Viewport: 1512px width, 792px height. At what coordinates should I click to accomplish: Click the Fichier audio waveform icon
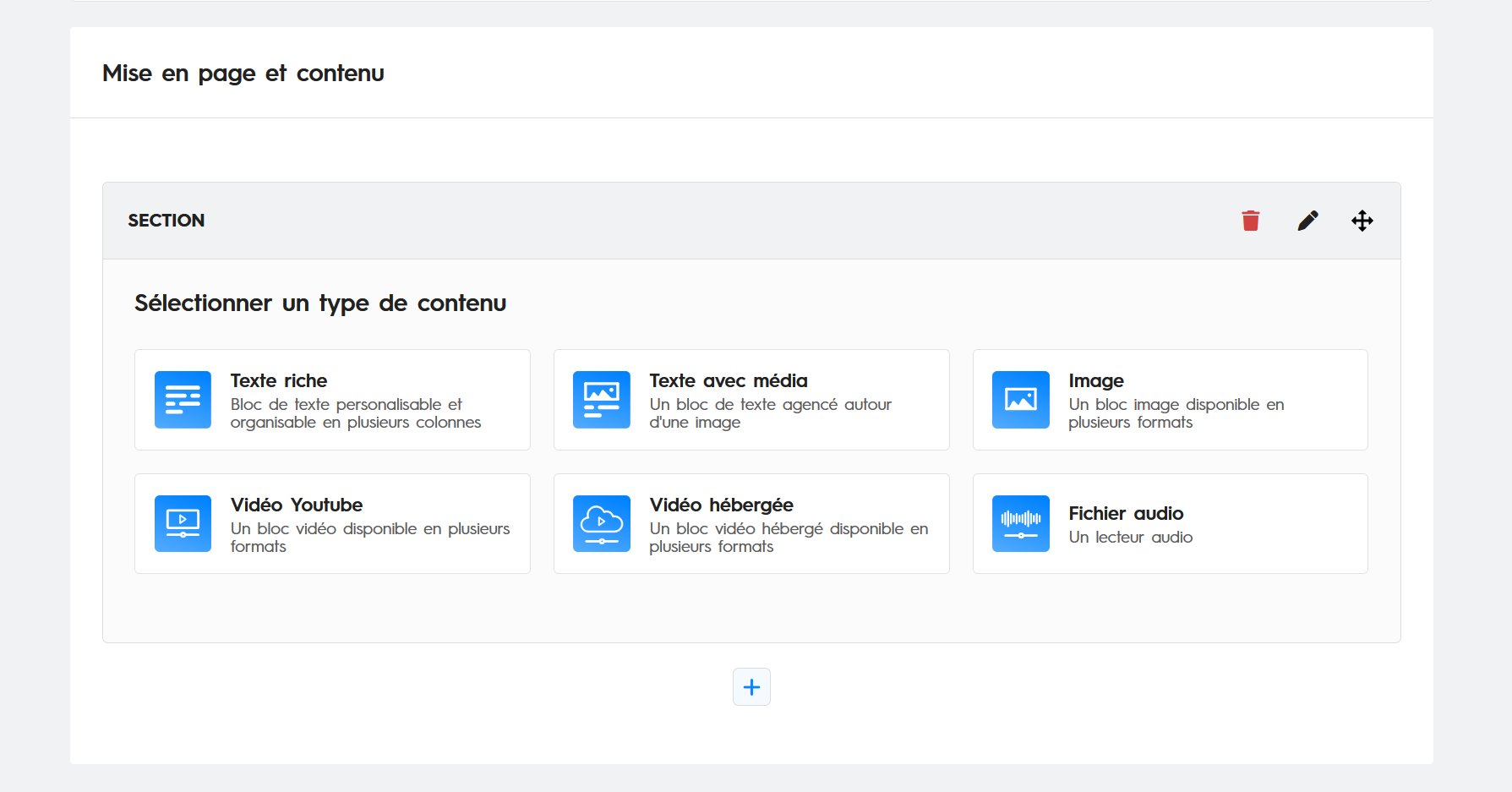tap(1021, 524)
